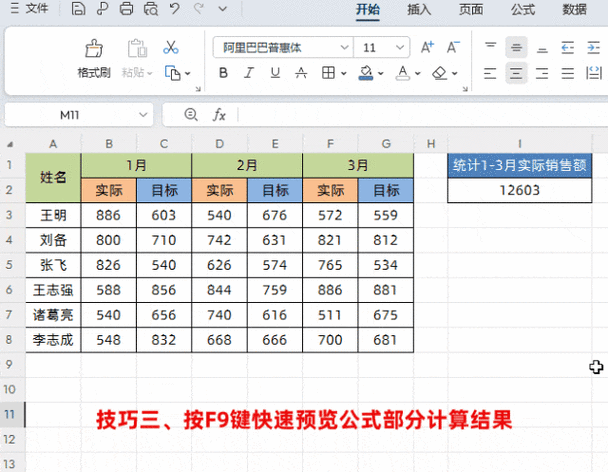
Task: Apply font color A swatch
Action: pos(403,73)
